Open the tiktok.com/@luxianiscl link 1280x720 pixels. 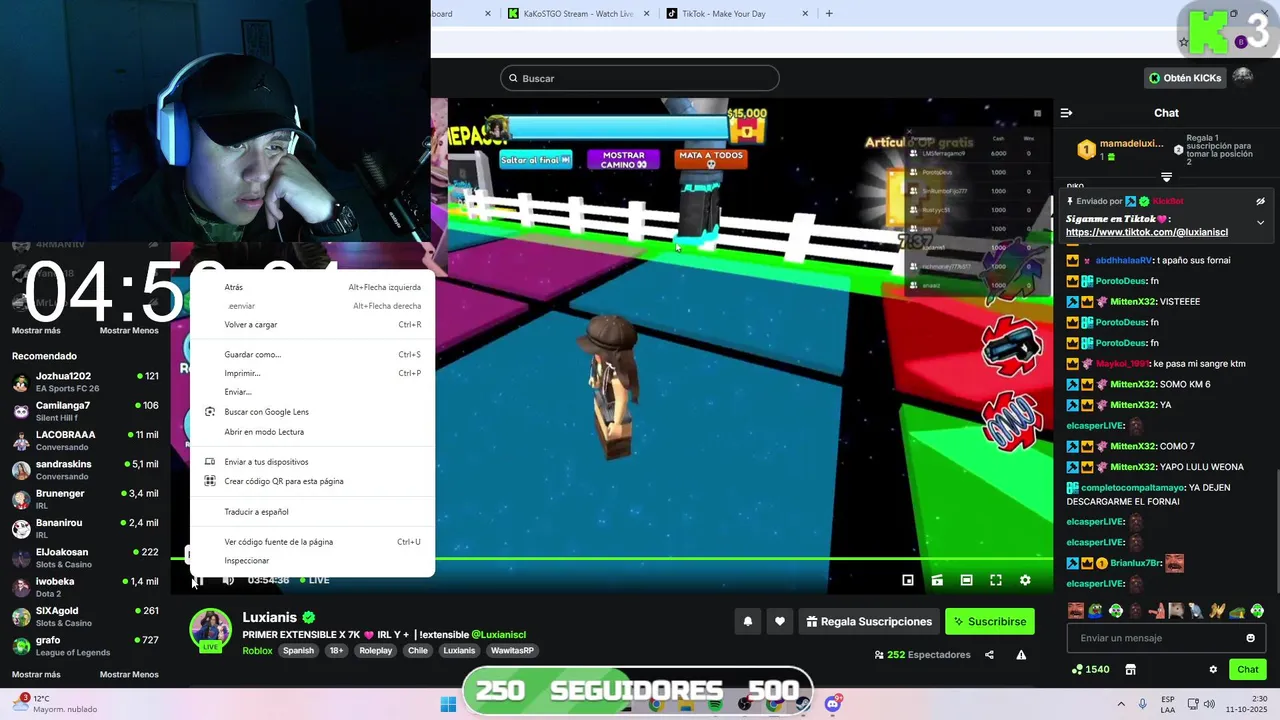click(1147, 232)
